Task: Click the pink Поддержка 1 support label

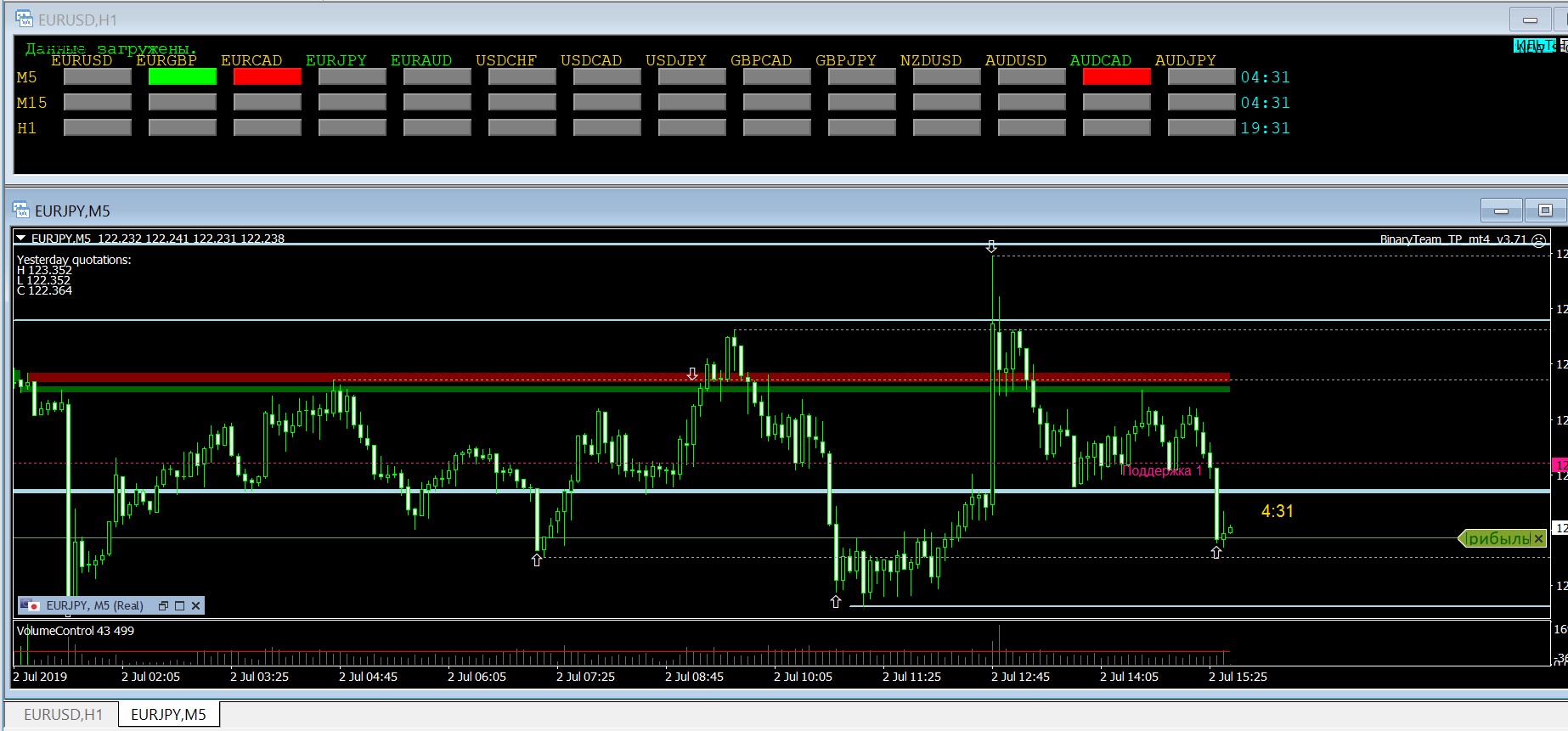Action: [1161, 471]
